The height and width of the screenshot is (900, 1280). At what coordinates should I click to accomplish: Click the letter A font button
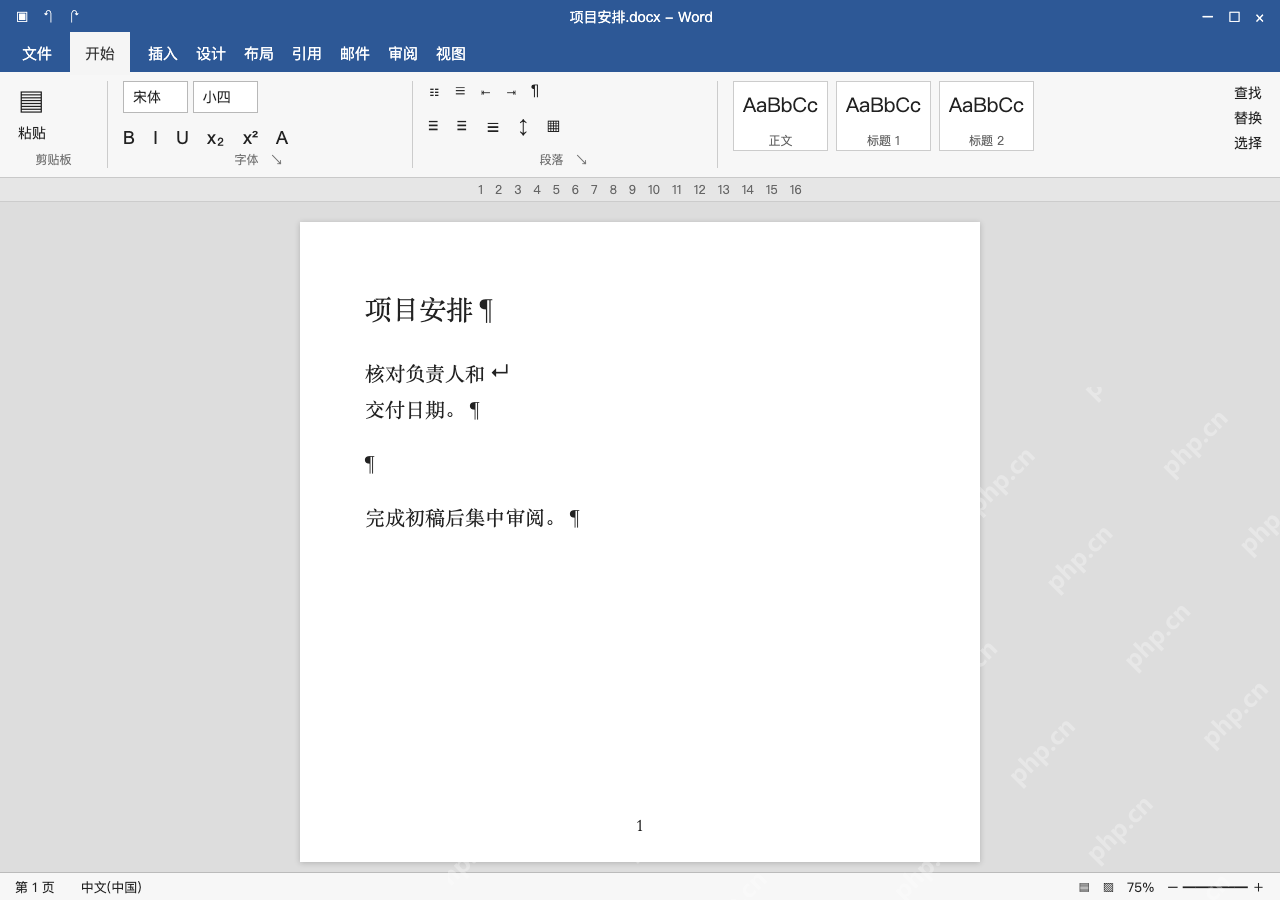[282, 138]
